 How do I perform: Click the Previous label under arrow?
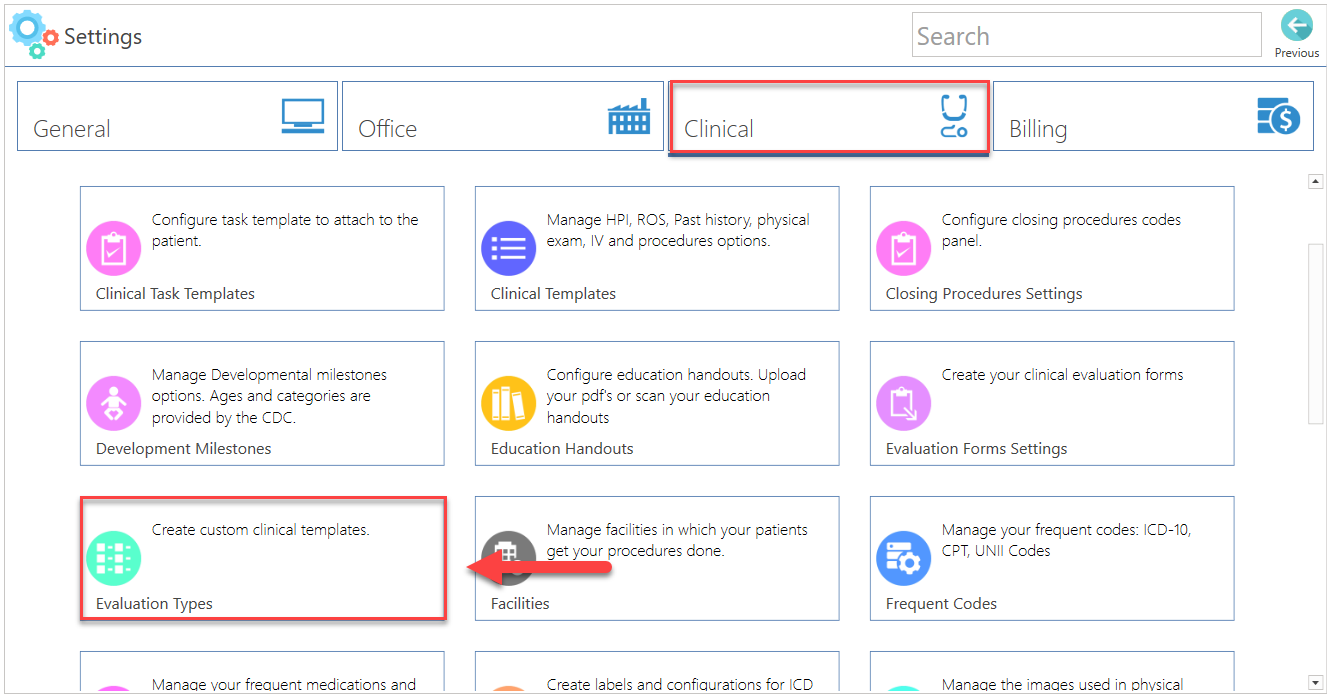pyautogui.click(x=1296, y=53)
